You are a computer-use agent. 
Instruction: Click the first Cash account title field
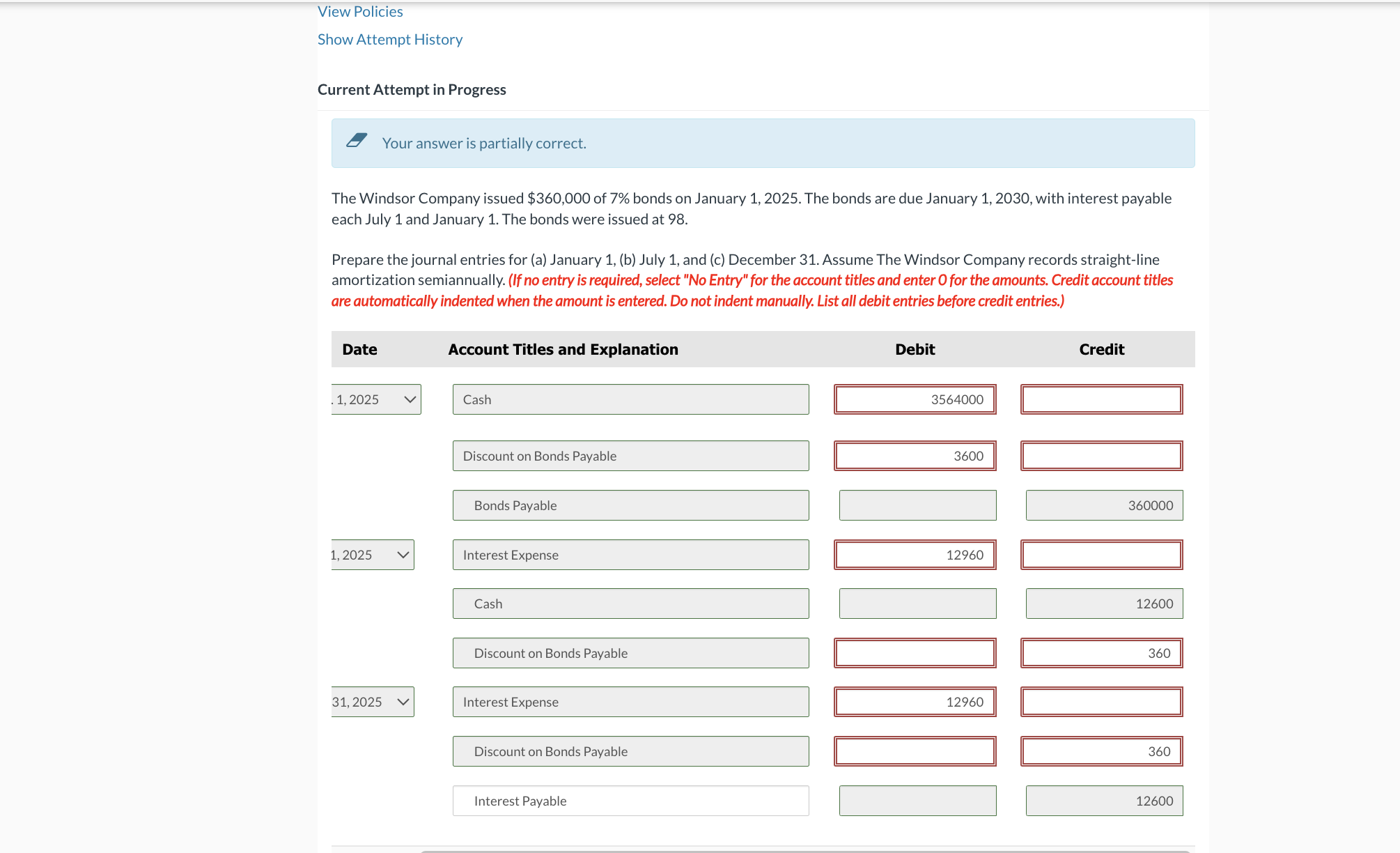[x=630, y=399]
